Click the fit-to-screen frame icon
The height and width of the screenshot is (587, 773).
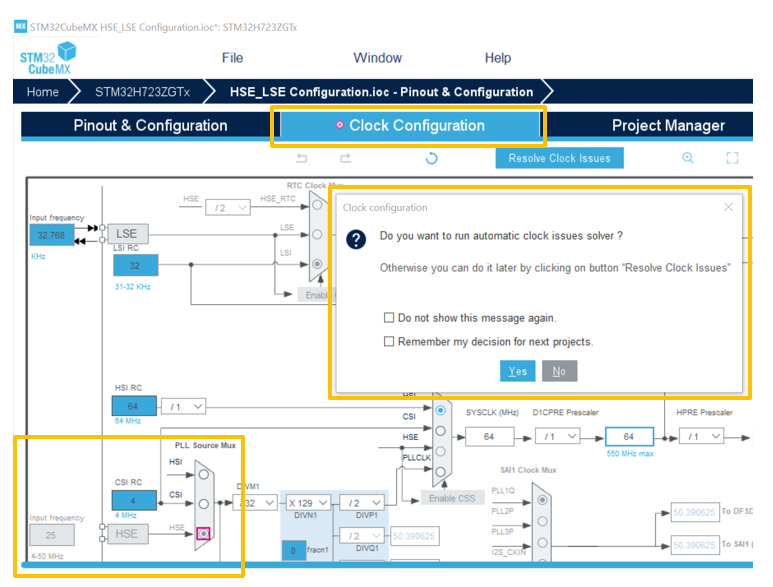pyautogui.click(x=733, y=158)
